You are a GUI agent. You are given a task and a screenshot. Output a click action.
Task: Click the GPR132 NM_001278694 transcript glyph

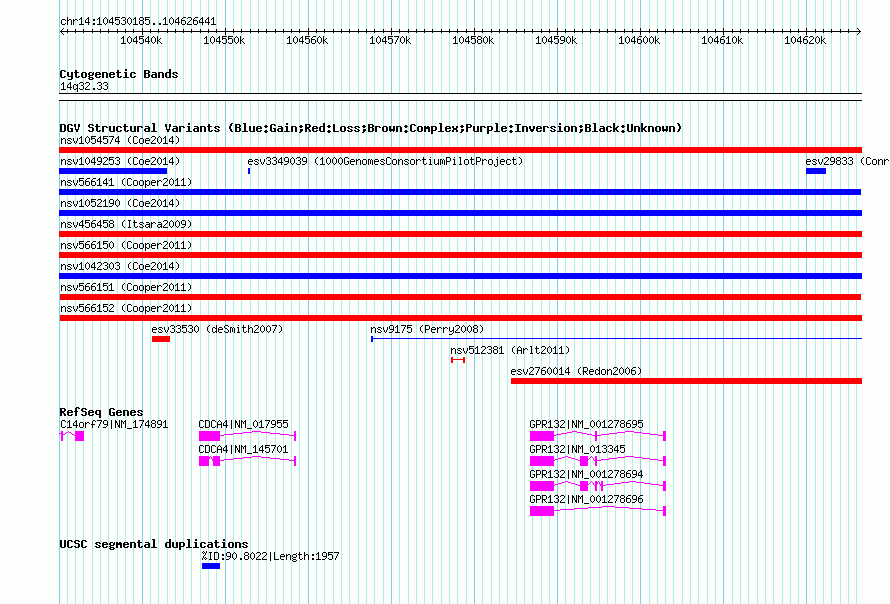598,486
